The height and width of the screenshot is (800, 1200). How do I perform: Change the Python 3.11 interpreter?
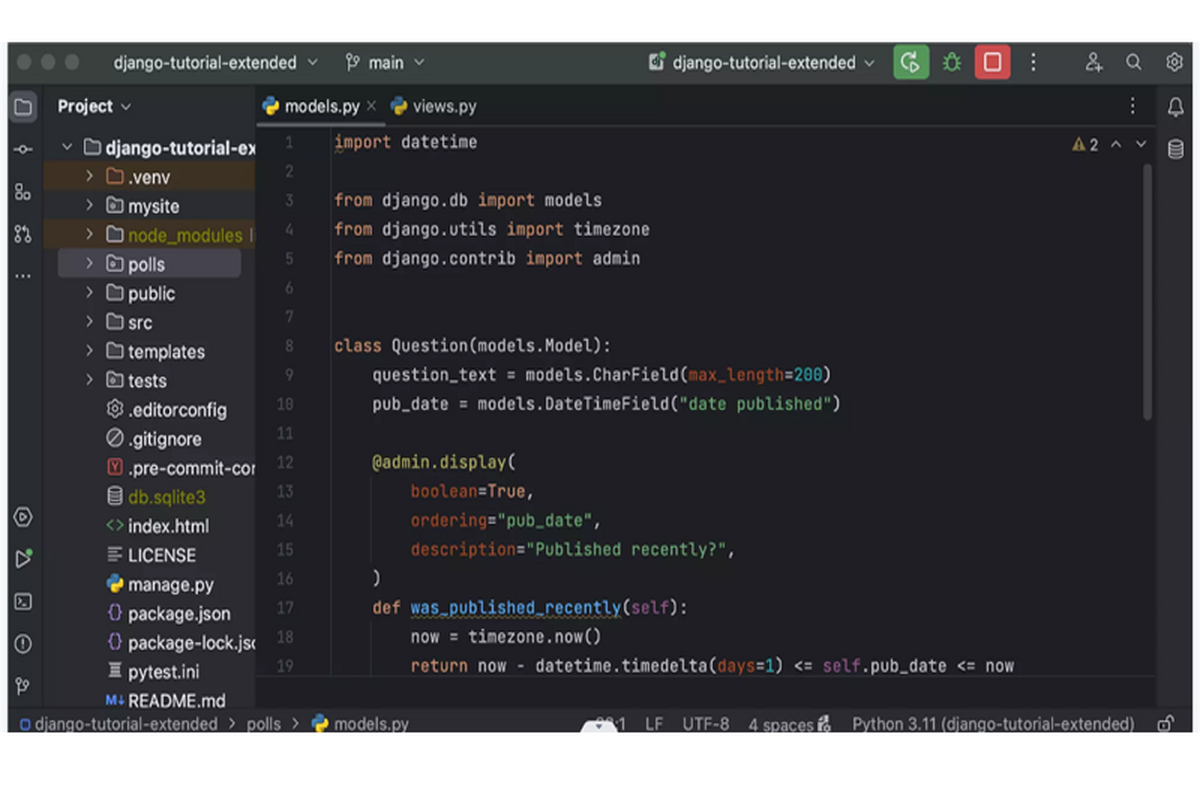[993, 723]
